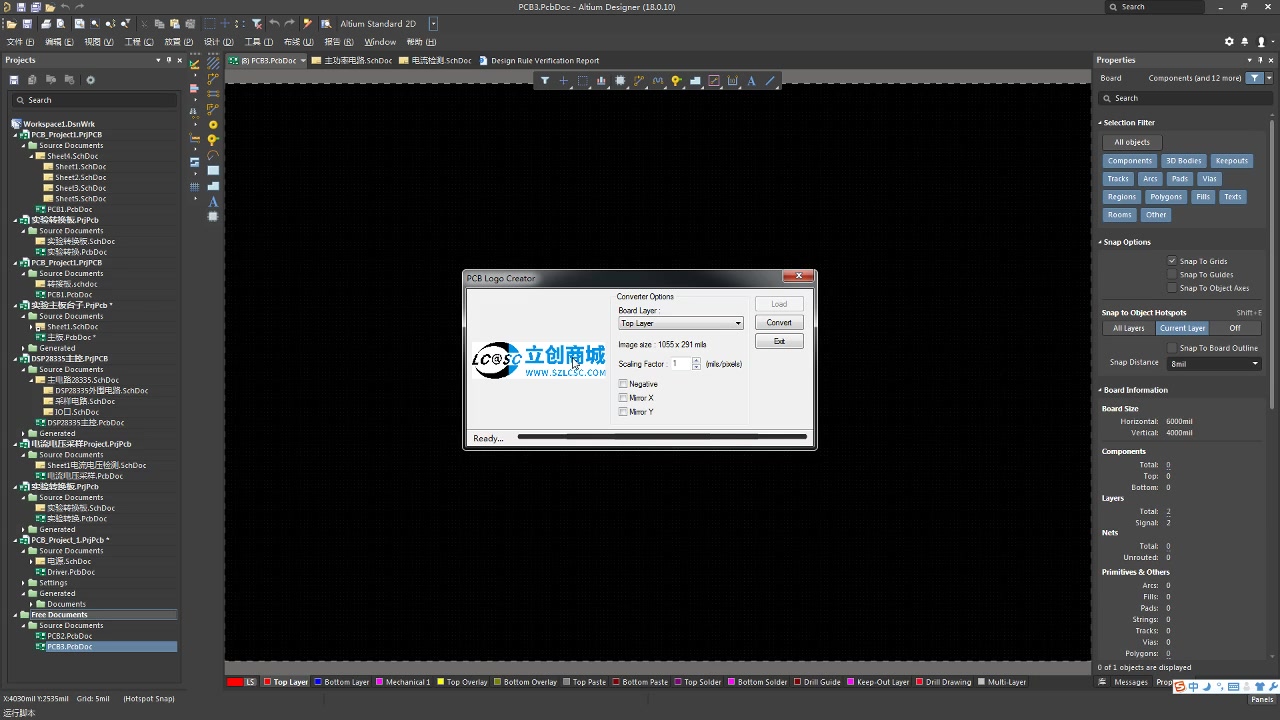Open the Panels button in status bar
Screen dimensions: 1280x720
coord(1261,699)
